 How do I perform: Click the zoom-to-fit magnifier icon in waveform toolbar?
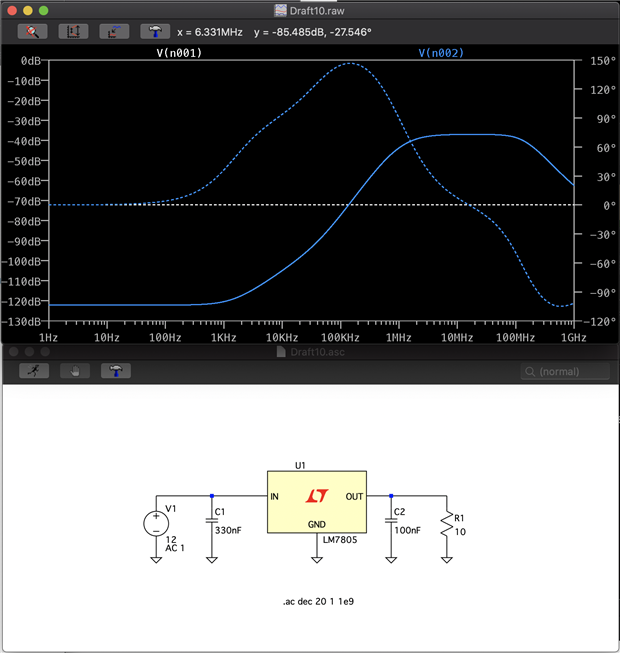point(32,32)
